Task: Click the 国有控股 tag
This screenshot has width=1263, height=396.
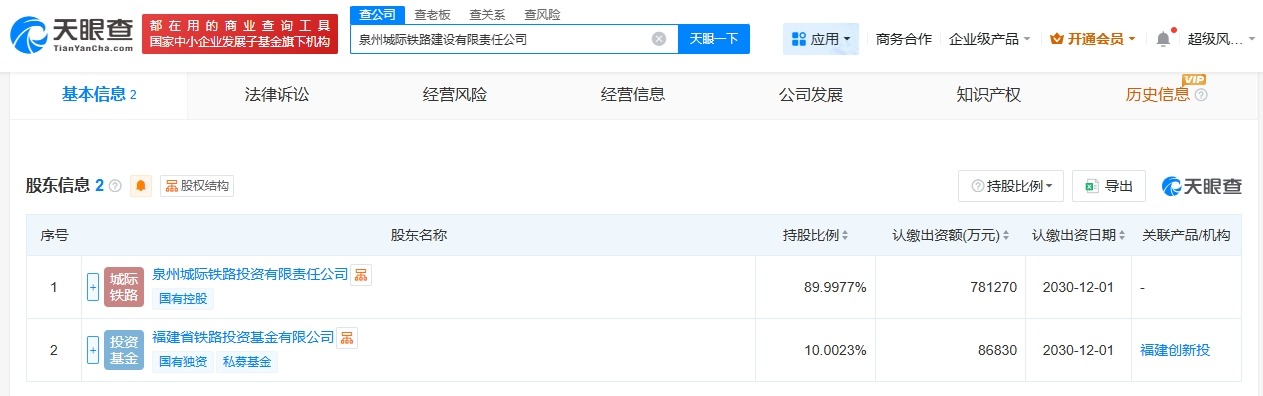Action: pos(183,298)
